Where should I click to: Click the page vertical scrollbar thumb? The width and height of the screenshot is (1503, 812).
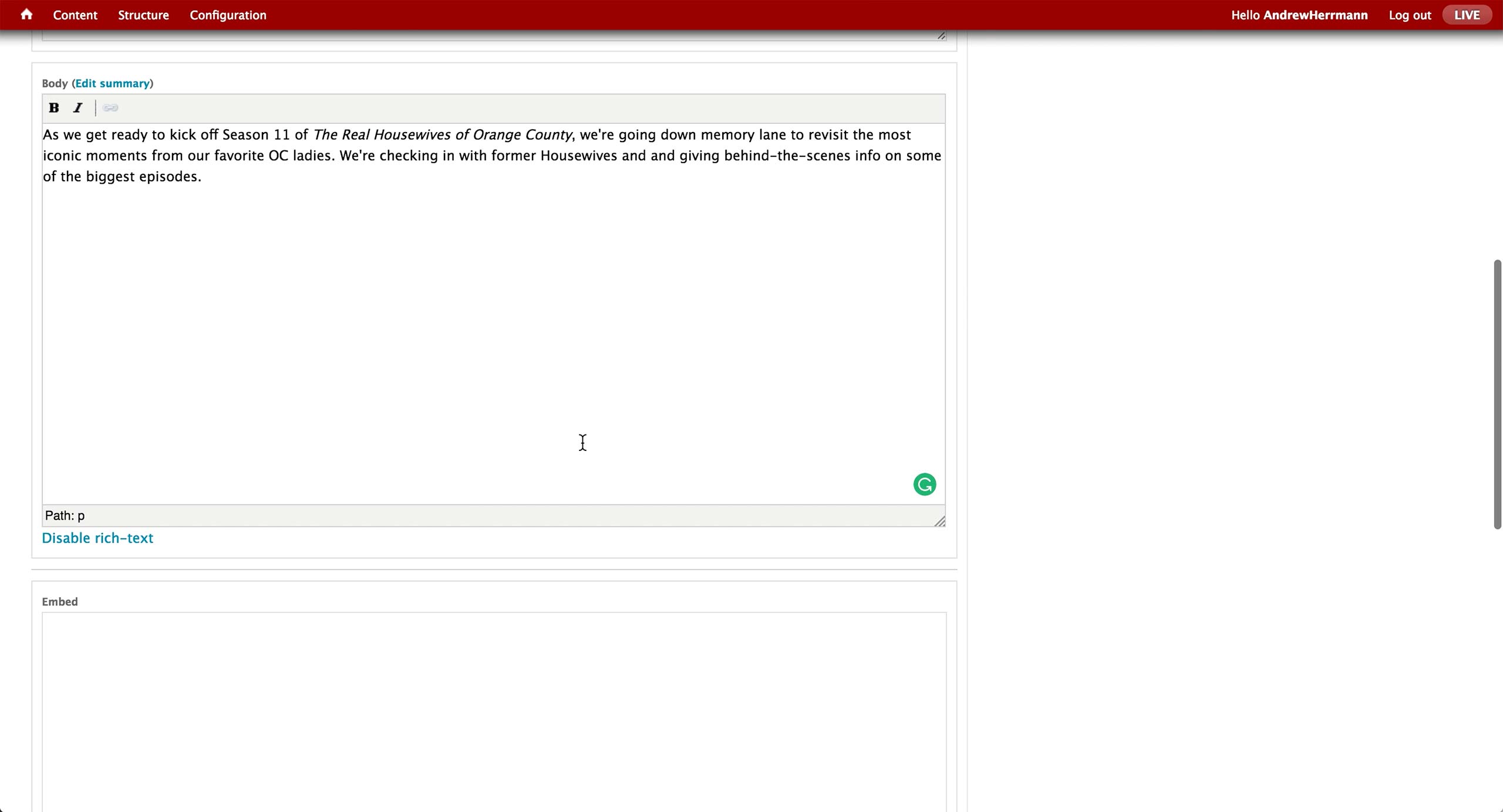click(1497, 393)
